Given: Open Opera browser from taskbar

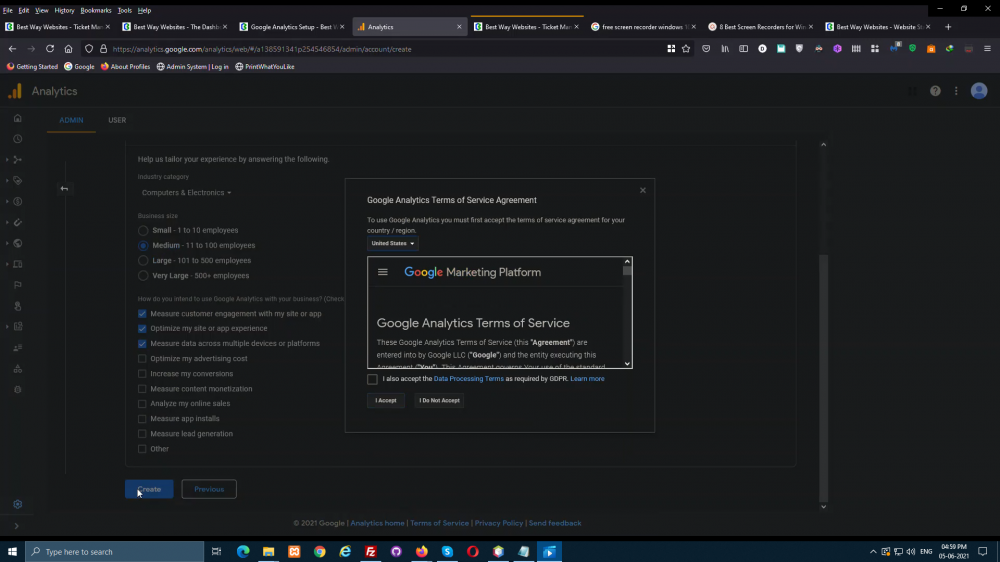Looking at the screenshot, I should coord(473,551).
